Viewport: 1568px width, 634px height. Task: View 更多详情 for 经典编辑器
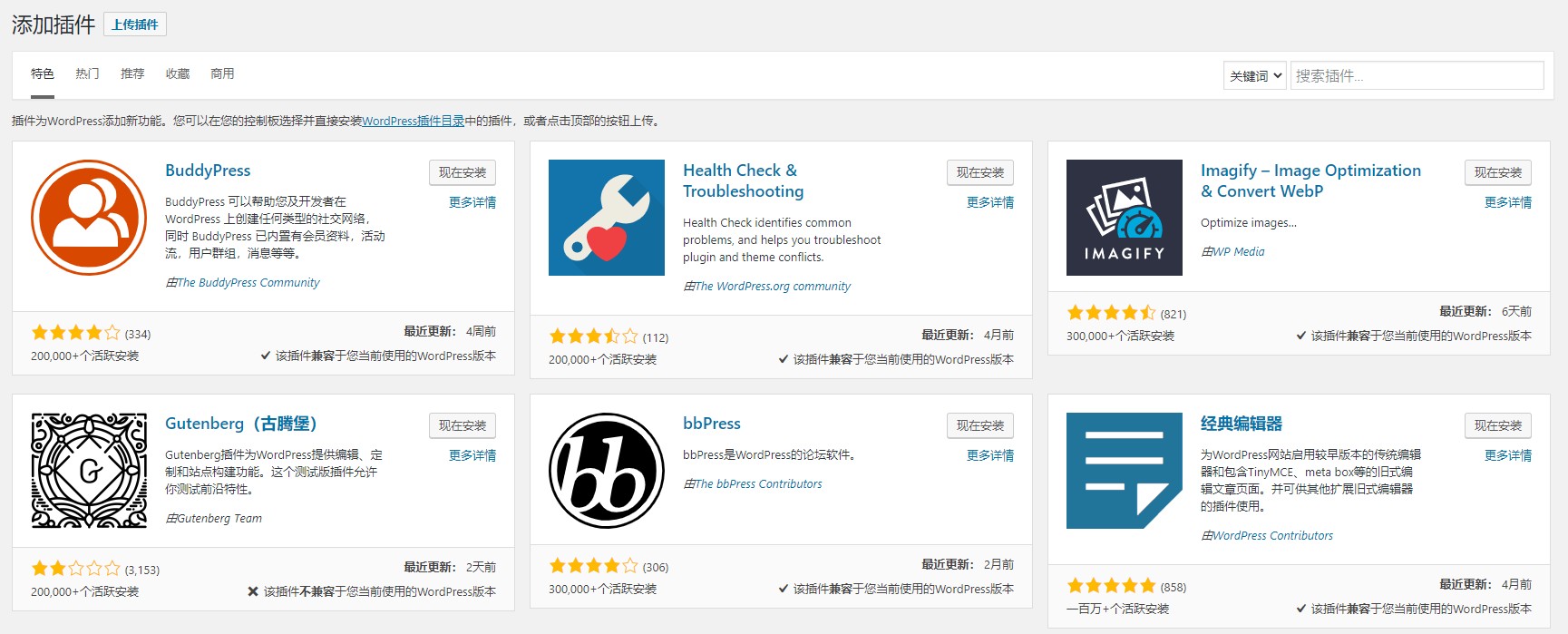tap(1508, 455)
